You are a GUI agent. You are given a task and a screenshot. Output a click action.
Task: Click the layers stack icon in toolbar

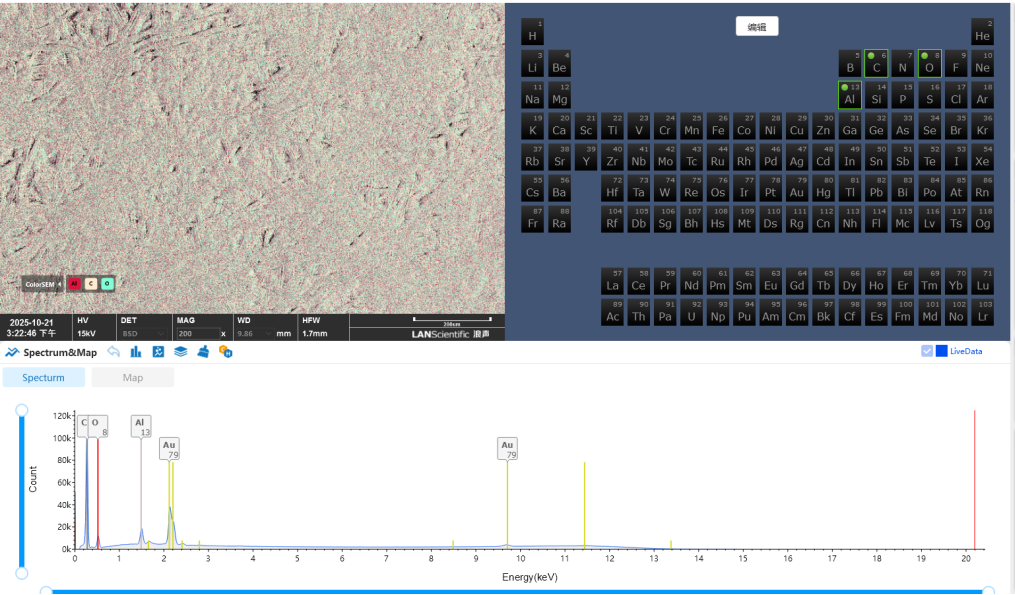[181, 351]
